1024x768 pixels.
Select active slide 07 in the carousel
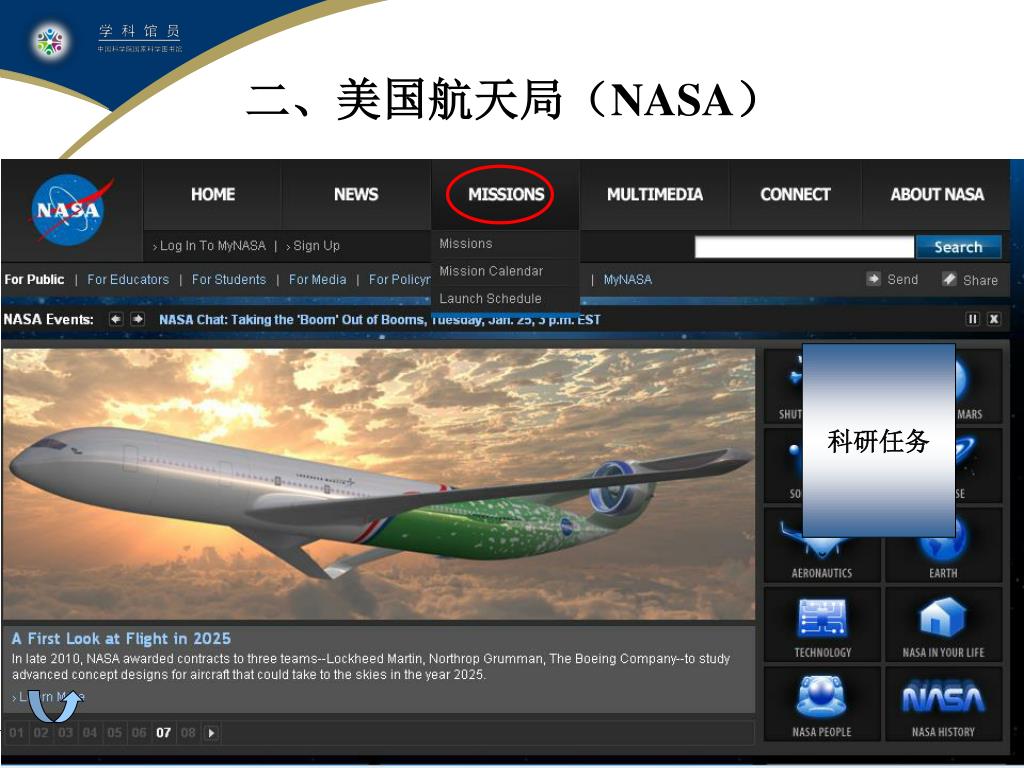pos(163,733)
